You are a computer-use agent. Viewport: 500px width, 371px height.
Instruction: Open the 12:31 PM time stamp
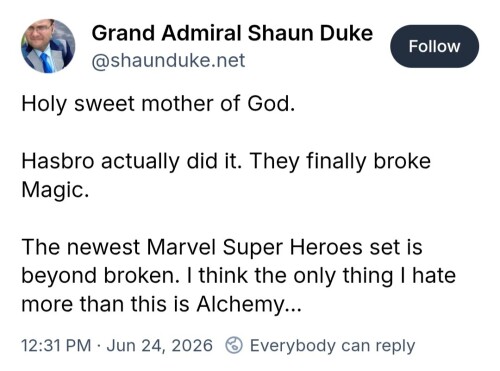tap(56, 345)
